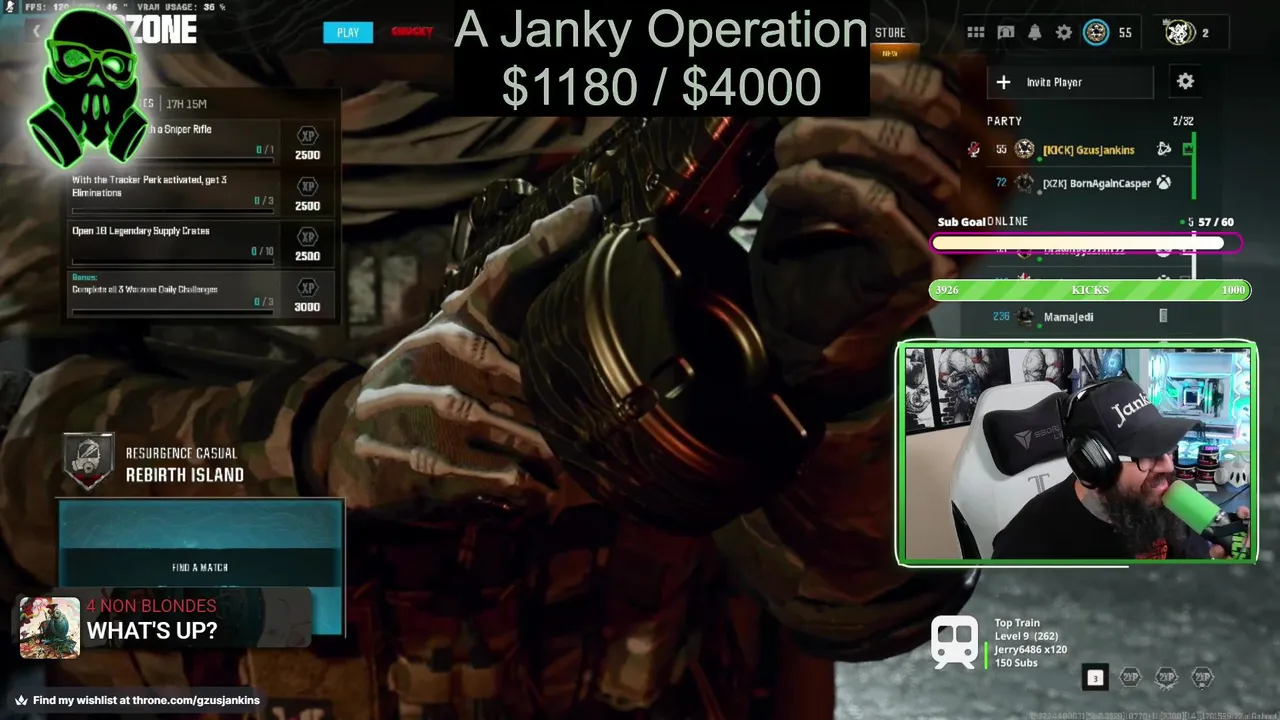Open the CHUCKY tab
Screen dimensions: 1280x720
pos(412,32)
